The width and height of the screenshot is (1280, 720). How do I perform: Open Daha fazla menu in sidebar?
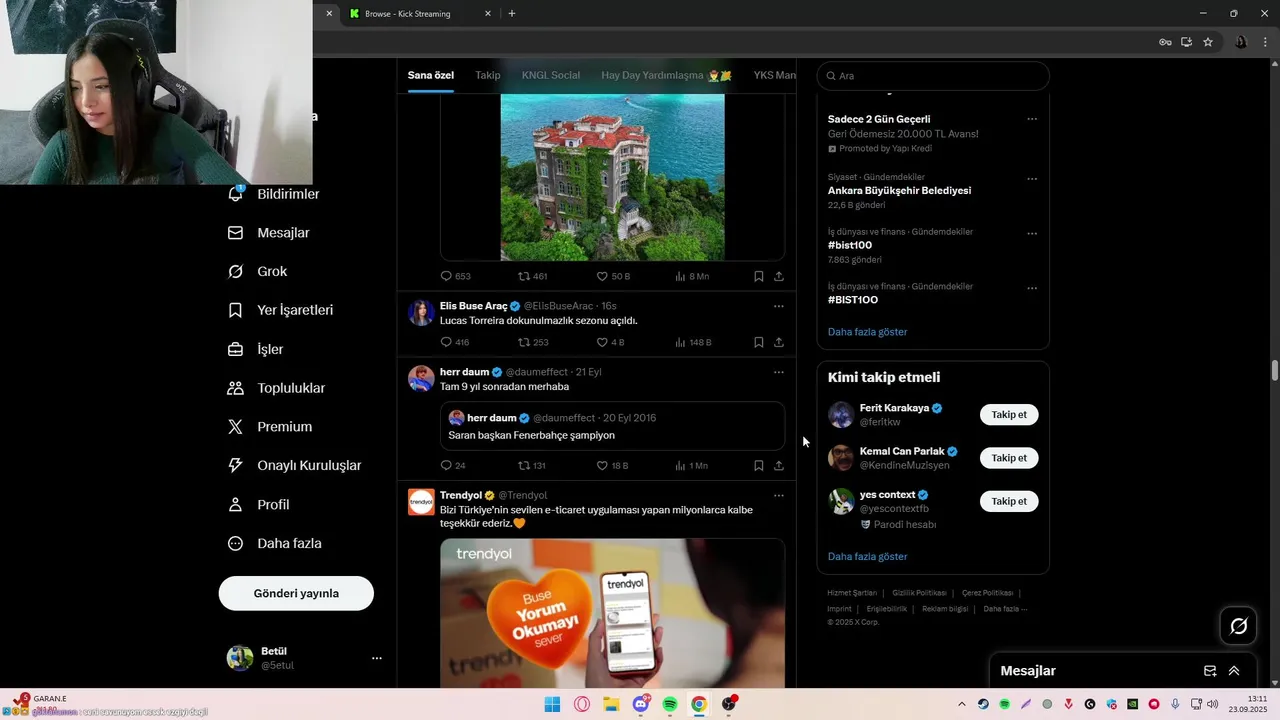[274, 544]
